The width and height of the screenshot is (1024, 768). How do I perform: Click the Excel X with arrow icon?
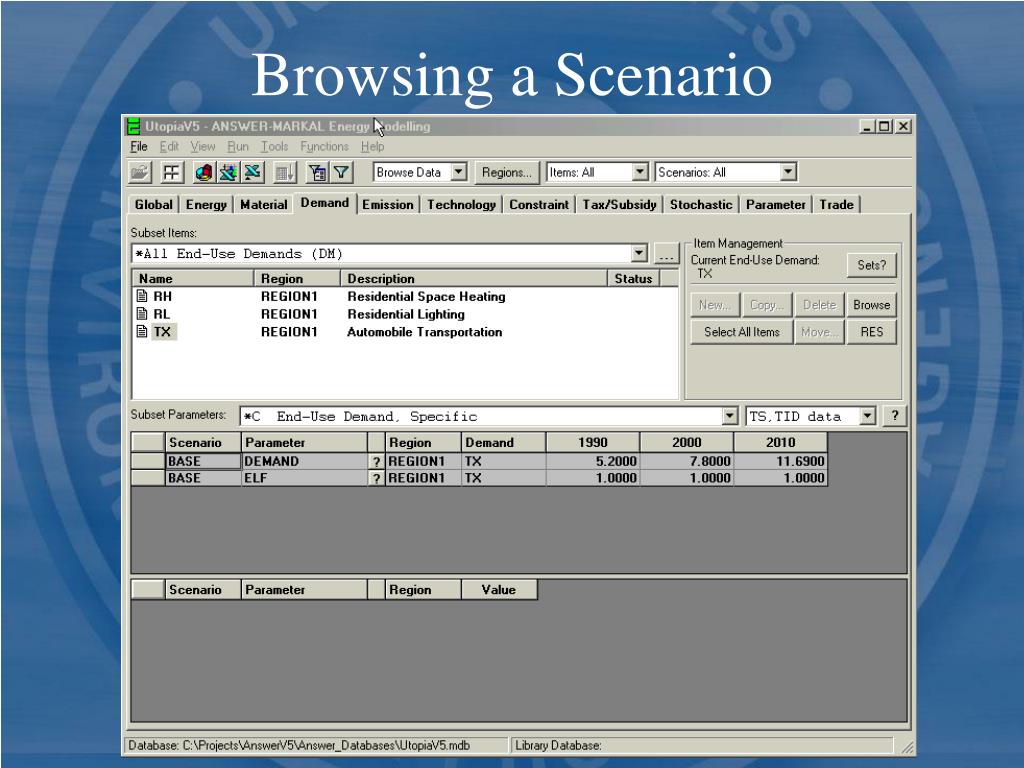[252, 172]
